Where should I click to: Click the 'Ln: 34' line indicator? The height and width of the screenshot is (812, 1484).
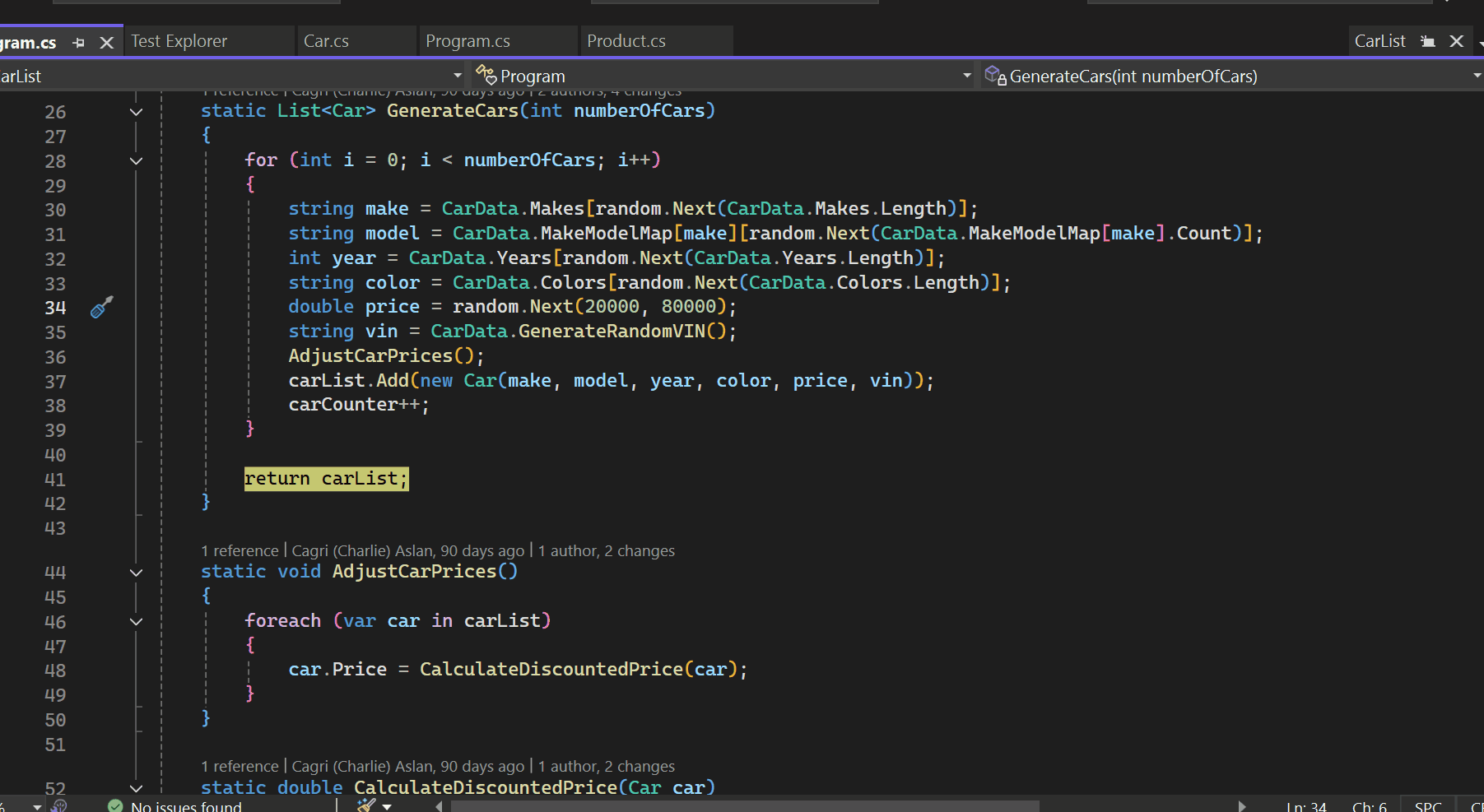click(x=1306, y=807)
